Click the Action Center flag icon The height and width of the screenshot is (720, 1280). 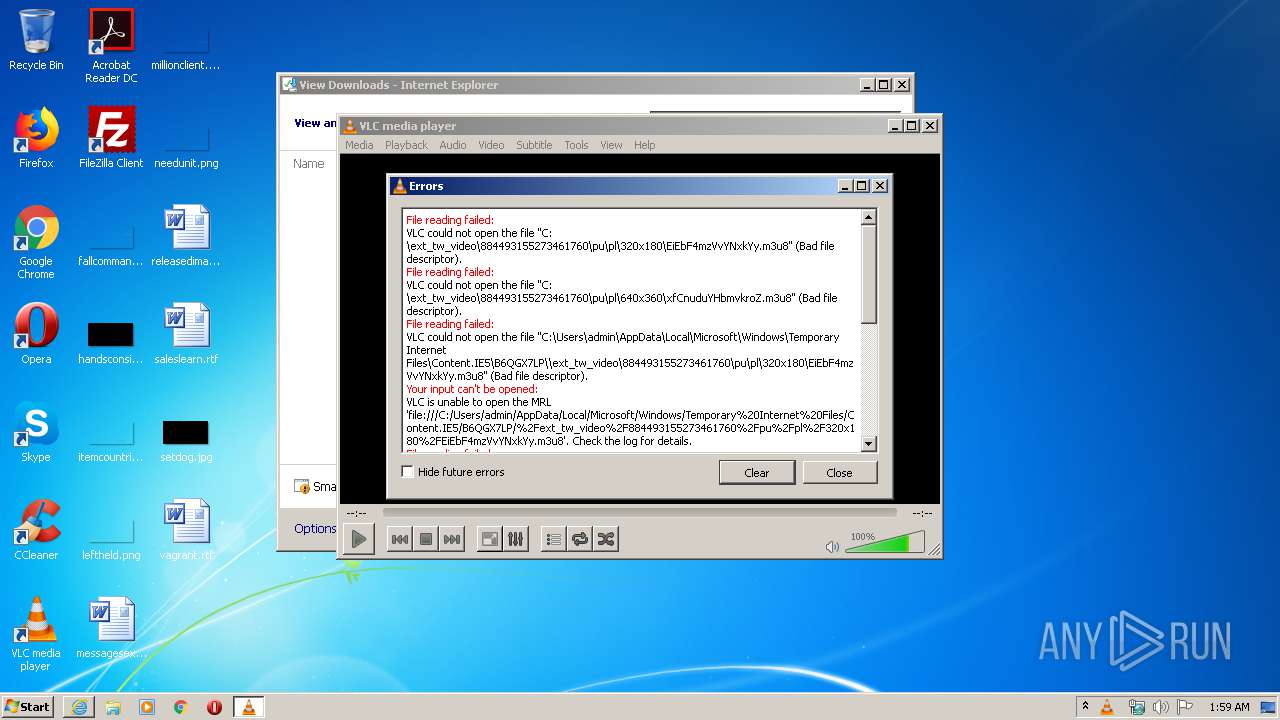point(1185,707)
